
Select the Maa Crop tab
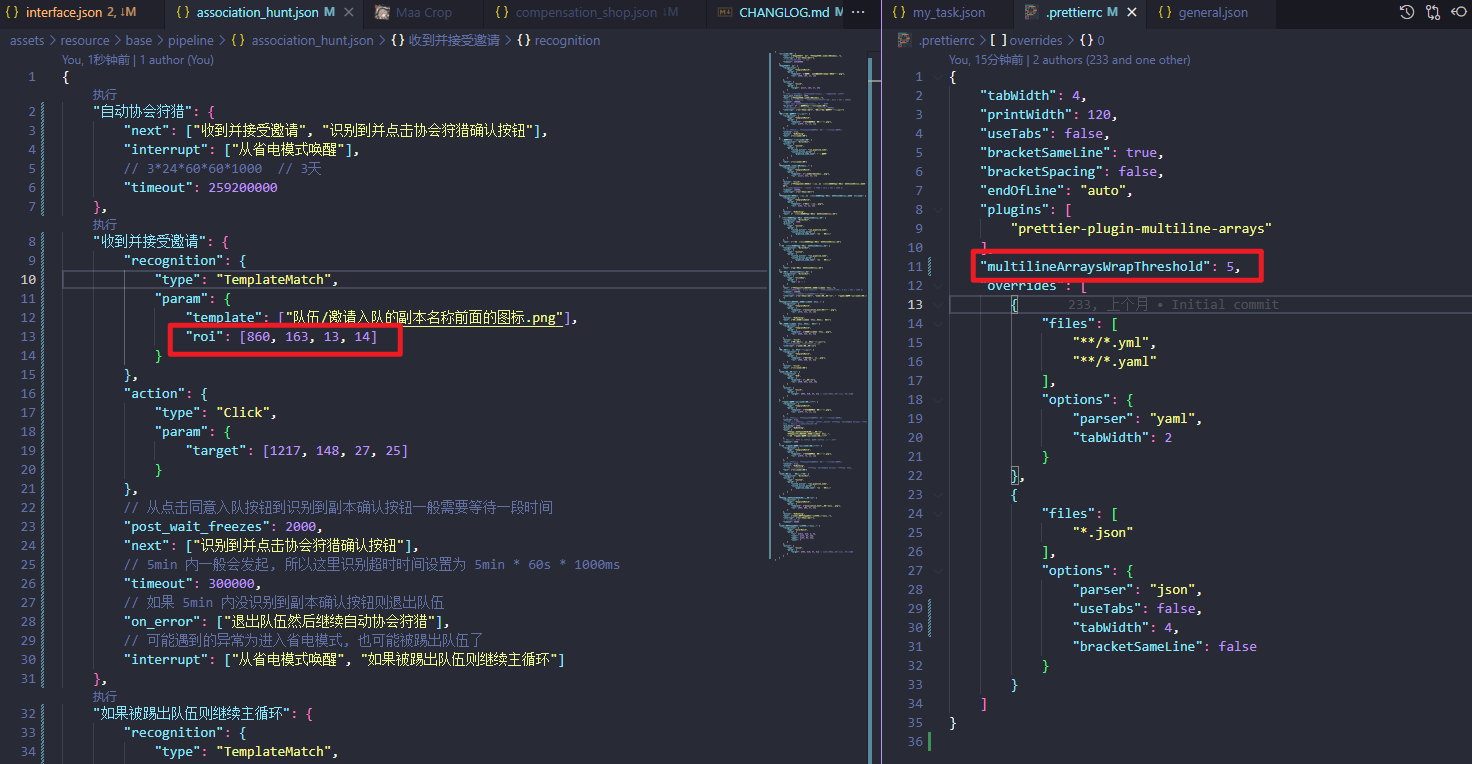point(425,13)
